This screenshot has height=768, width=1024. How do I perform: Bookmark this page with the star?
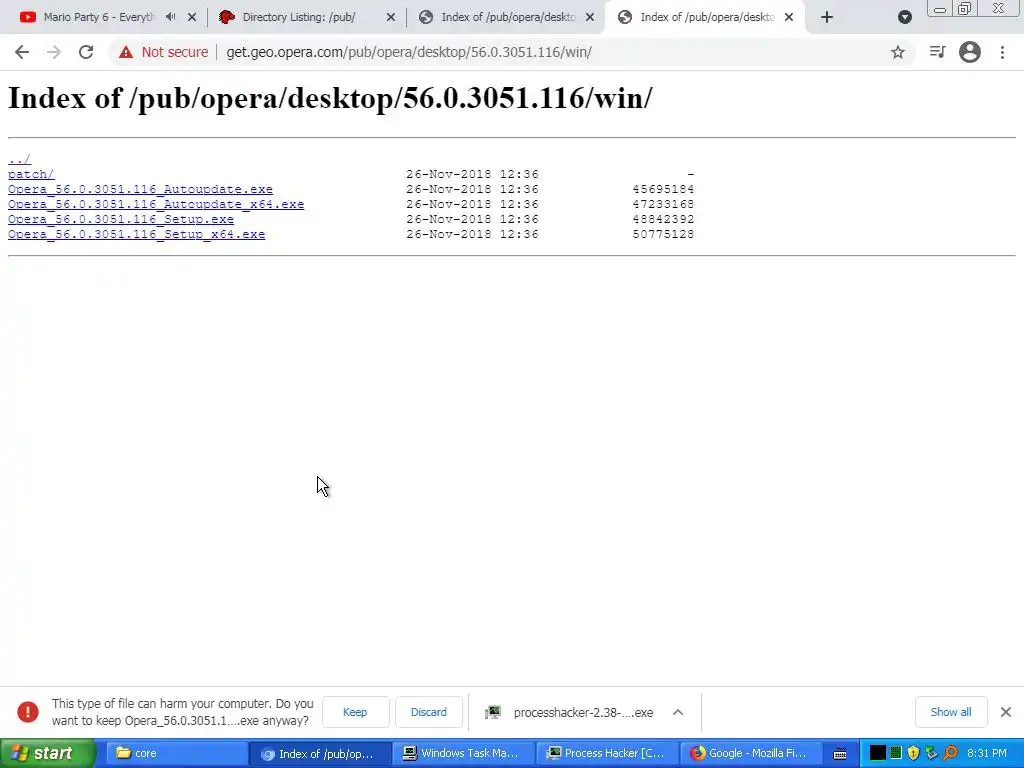(x=898, y=52)
